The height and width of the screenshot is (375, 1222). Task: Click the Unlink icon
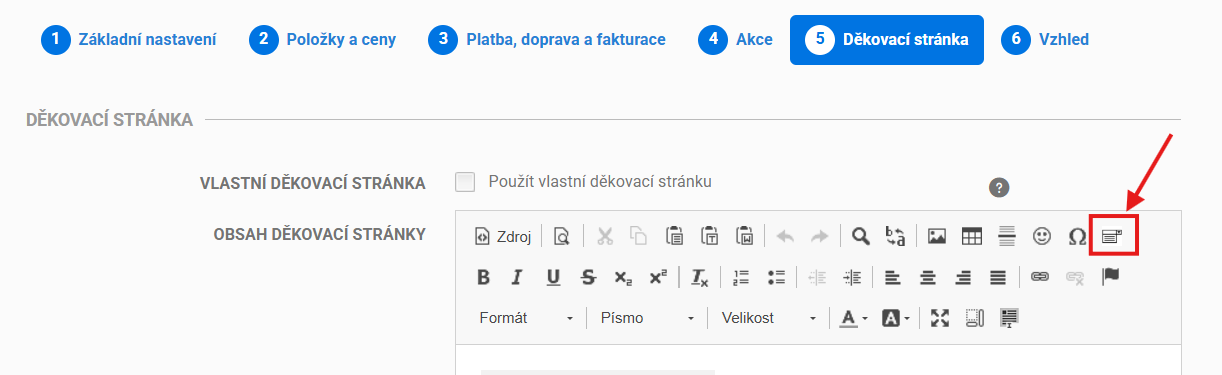tap(1075, 277)
